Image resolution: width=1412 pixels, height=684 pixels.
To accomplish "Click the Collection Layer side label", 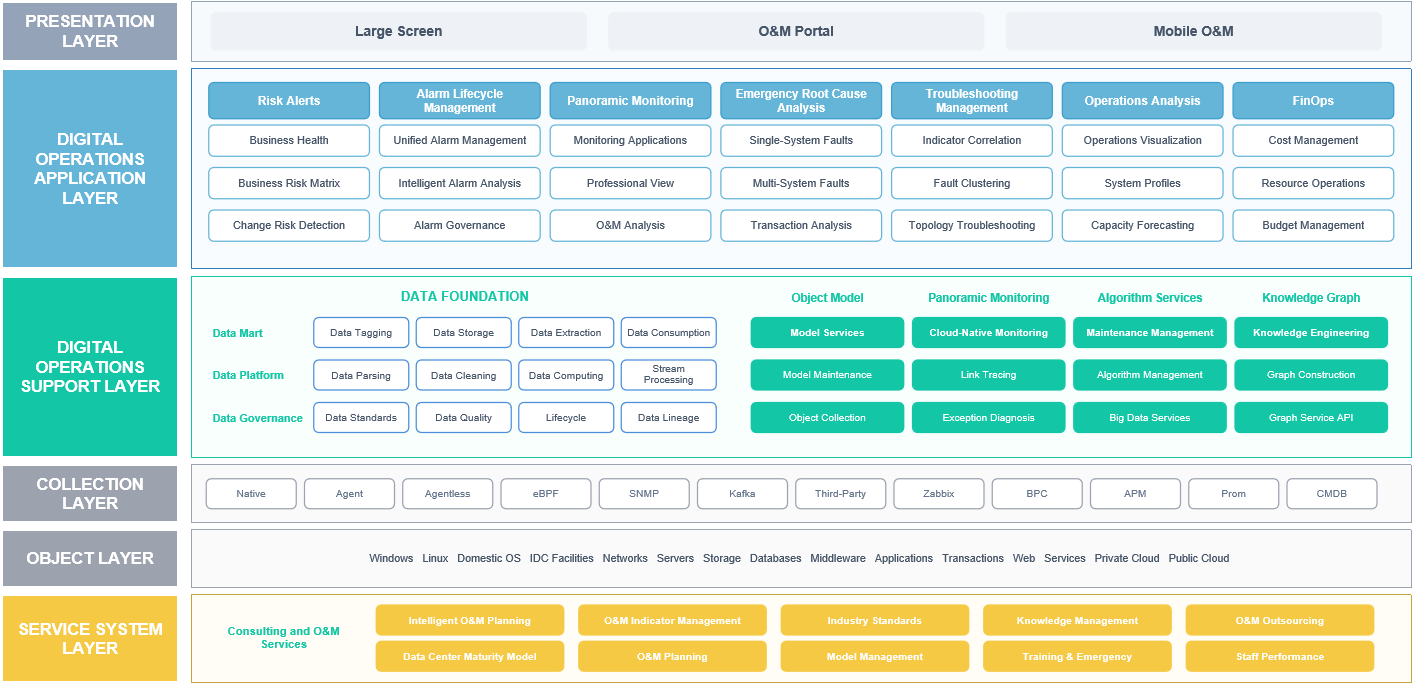I will [90, 494].
